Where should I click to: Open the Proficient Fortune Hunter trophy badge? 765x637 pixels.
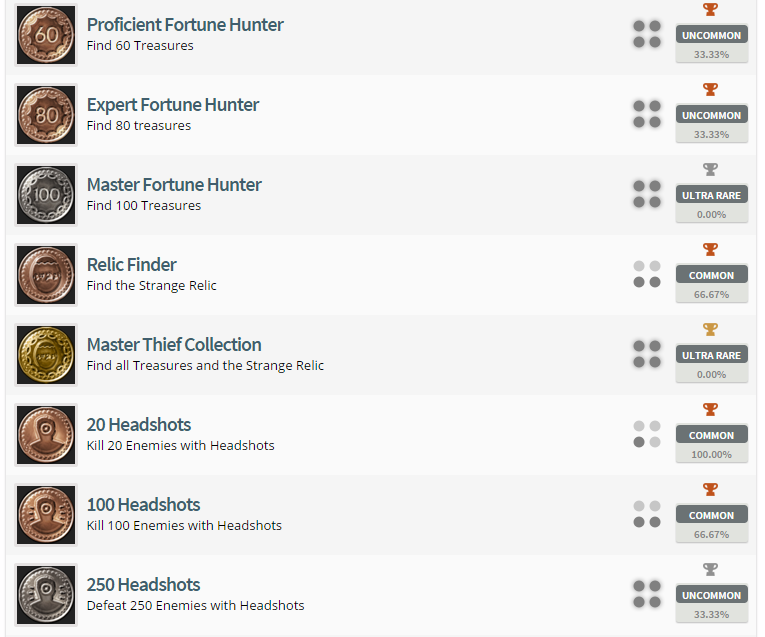click(46, 35)
